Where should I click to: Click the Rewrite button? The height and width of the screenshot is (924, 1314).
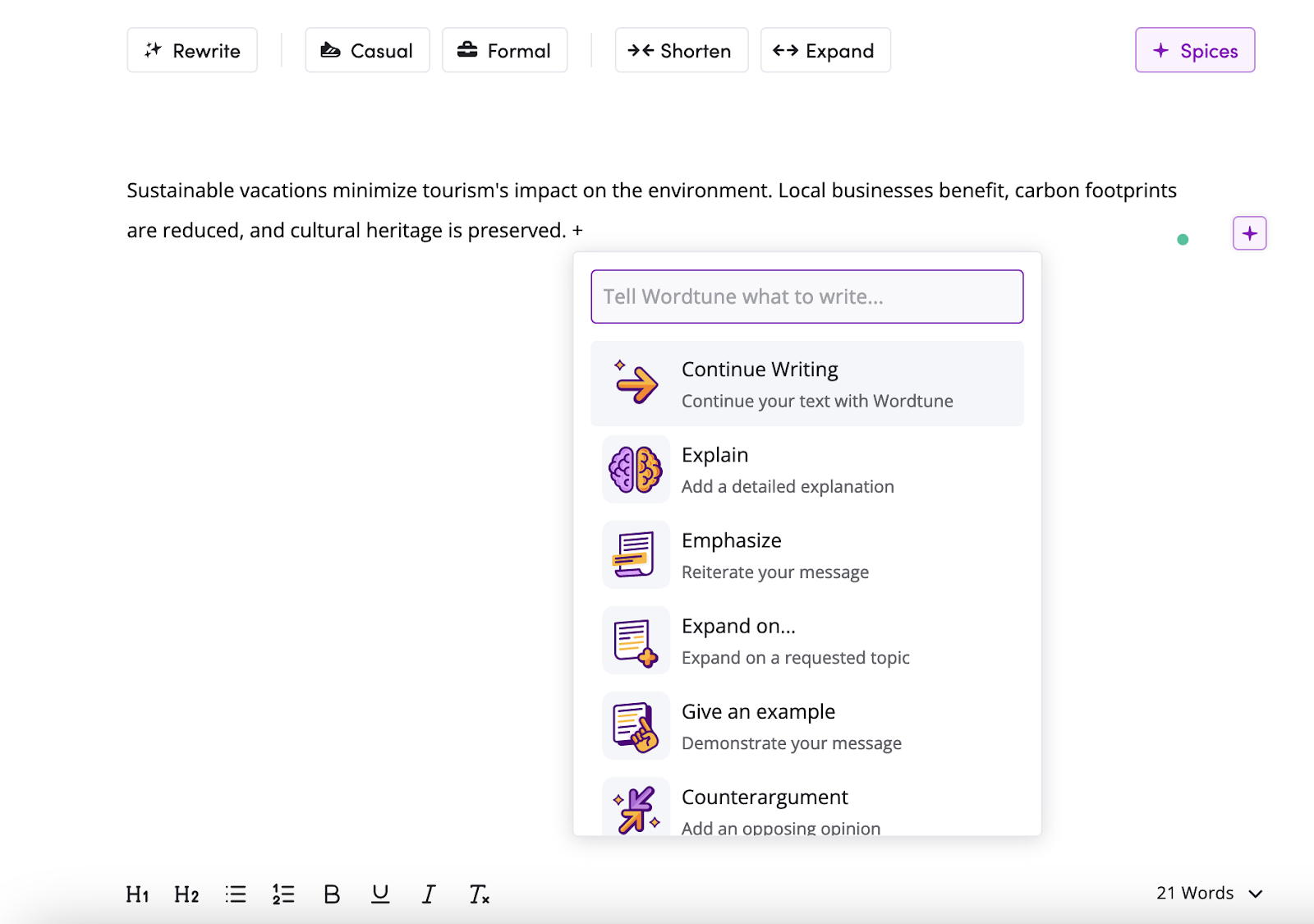pyautogui.click(x=192, y=50)
